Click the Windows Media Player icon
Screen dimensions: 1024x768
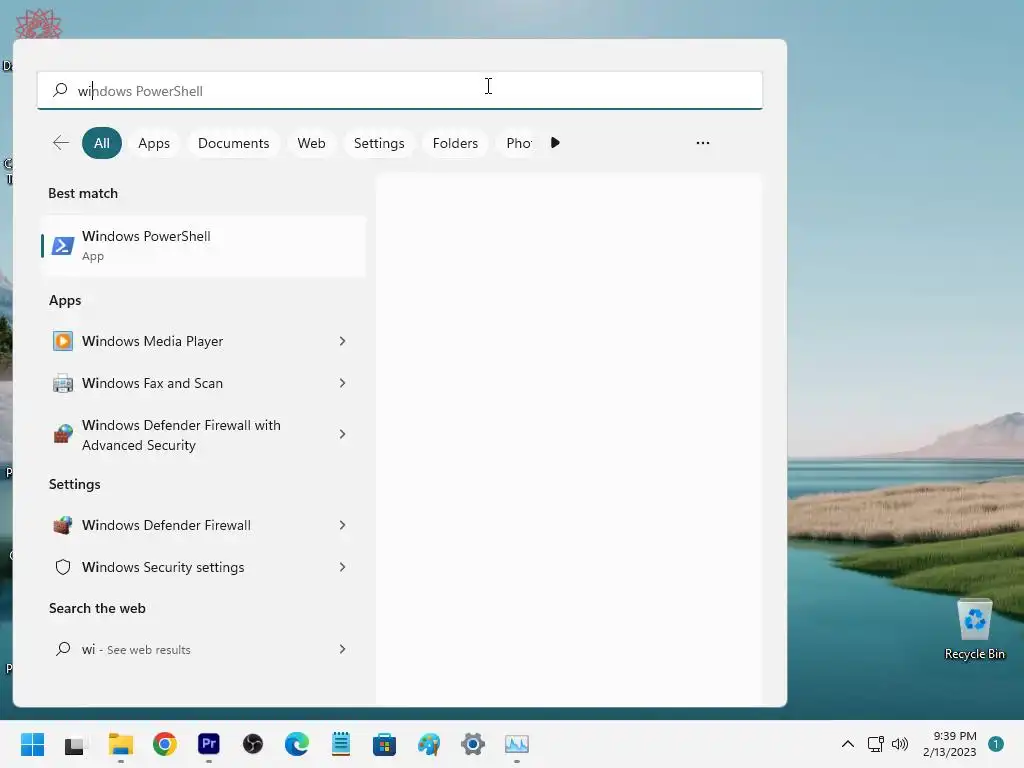(63, 341)
